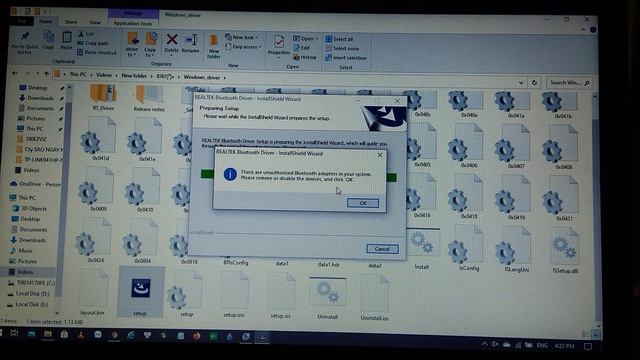This screenshot has height=360, width=640.
Task: Select the ISSetup.dll file
Action: click(564, 251)
